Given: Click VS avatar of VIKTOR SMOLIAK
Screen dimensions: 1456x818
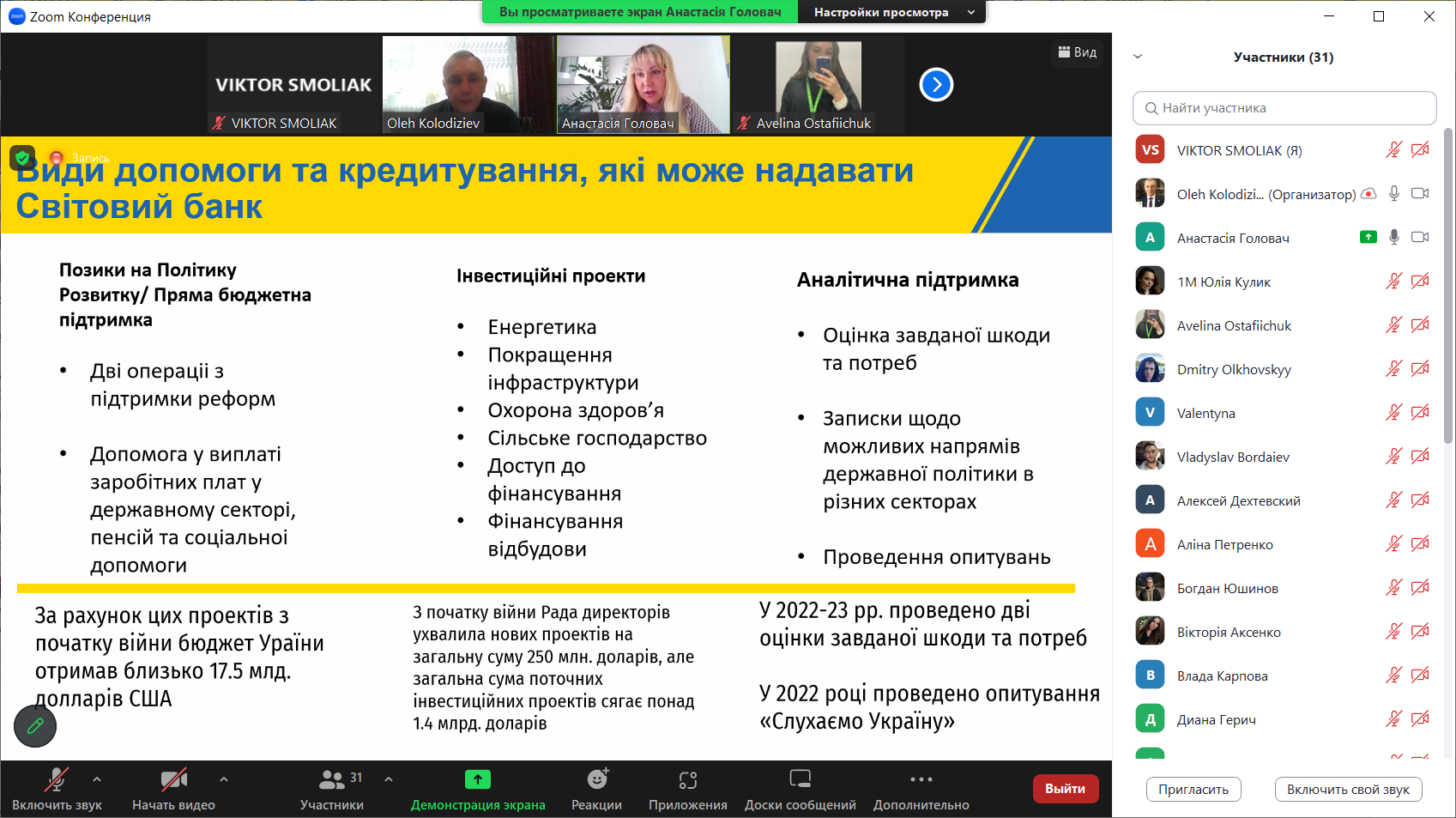Looking at the screenshot, I should (1150, 150).
